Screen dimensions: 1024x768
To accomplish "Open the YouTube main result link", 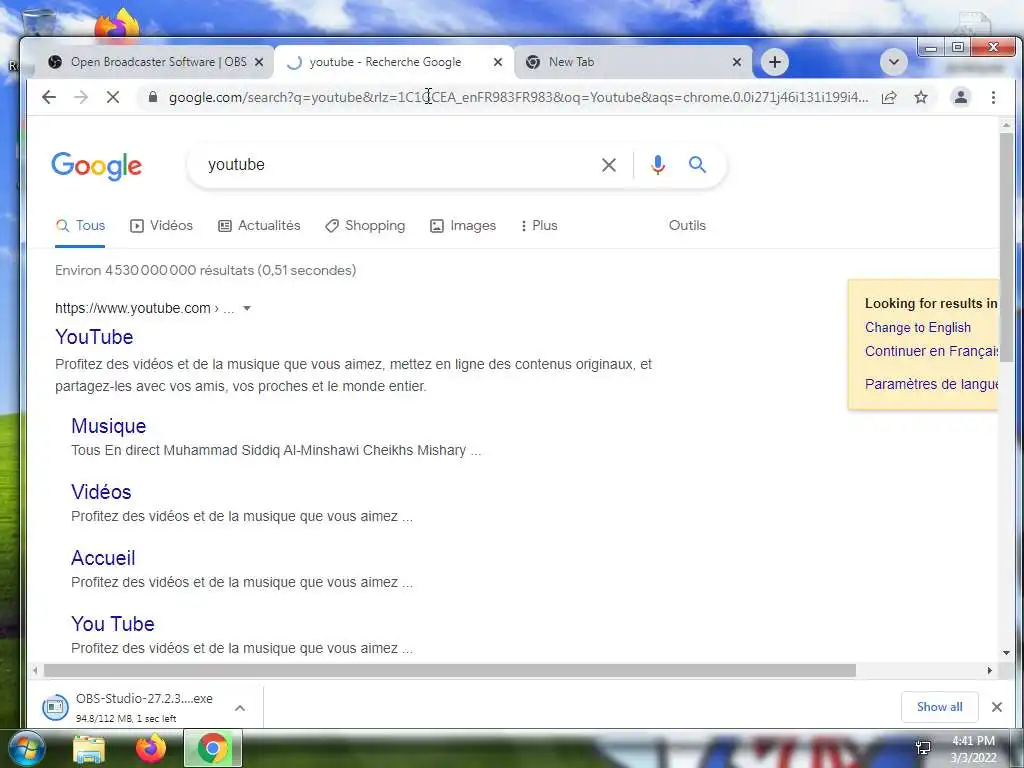I will 94,337.
